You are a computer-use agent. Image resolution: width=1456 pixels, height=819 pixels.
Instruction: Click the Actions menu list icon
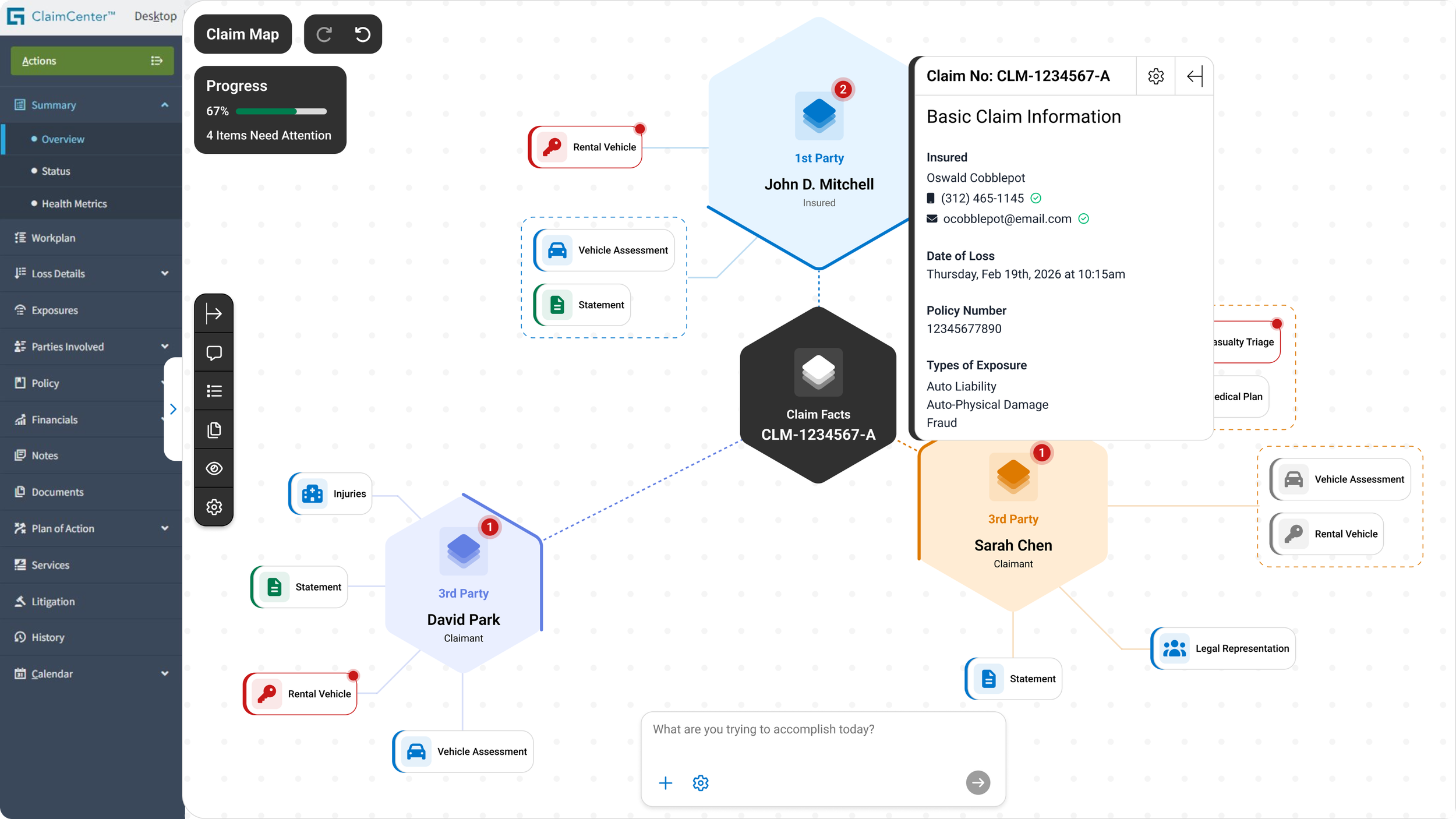[x=156, y=61]
